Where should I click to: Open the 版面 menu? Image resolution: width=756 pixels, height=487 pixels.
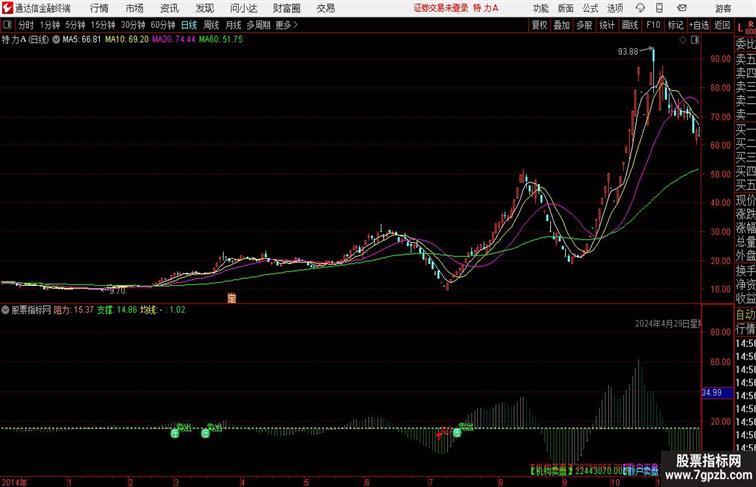pos(565,8)
